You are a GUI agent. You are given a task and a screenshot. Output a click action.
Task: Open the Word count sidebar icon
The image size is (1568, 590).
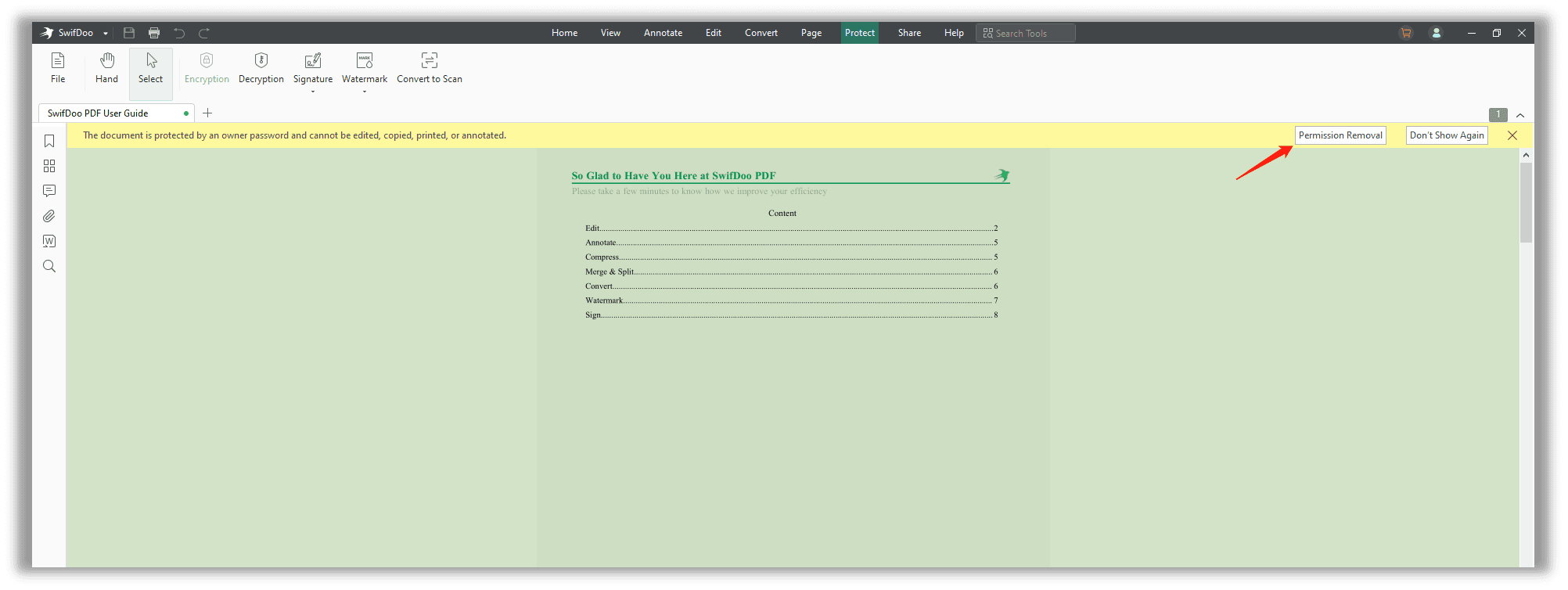coord(49,241)
